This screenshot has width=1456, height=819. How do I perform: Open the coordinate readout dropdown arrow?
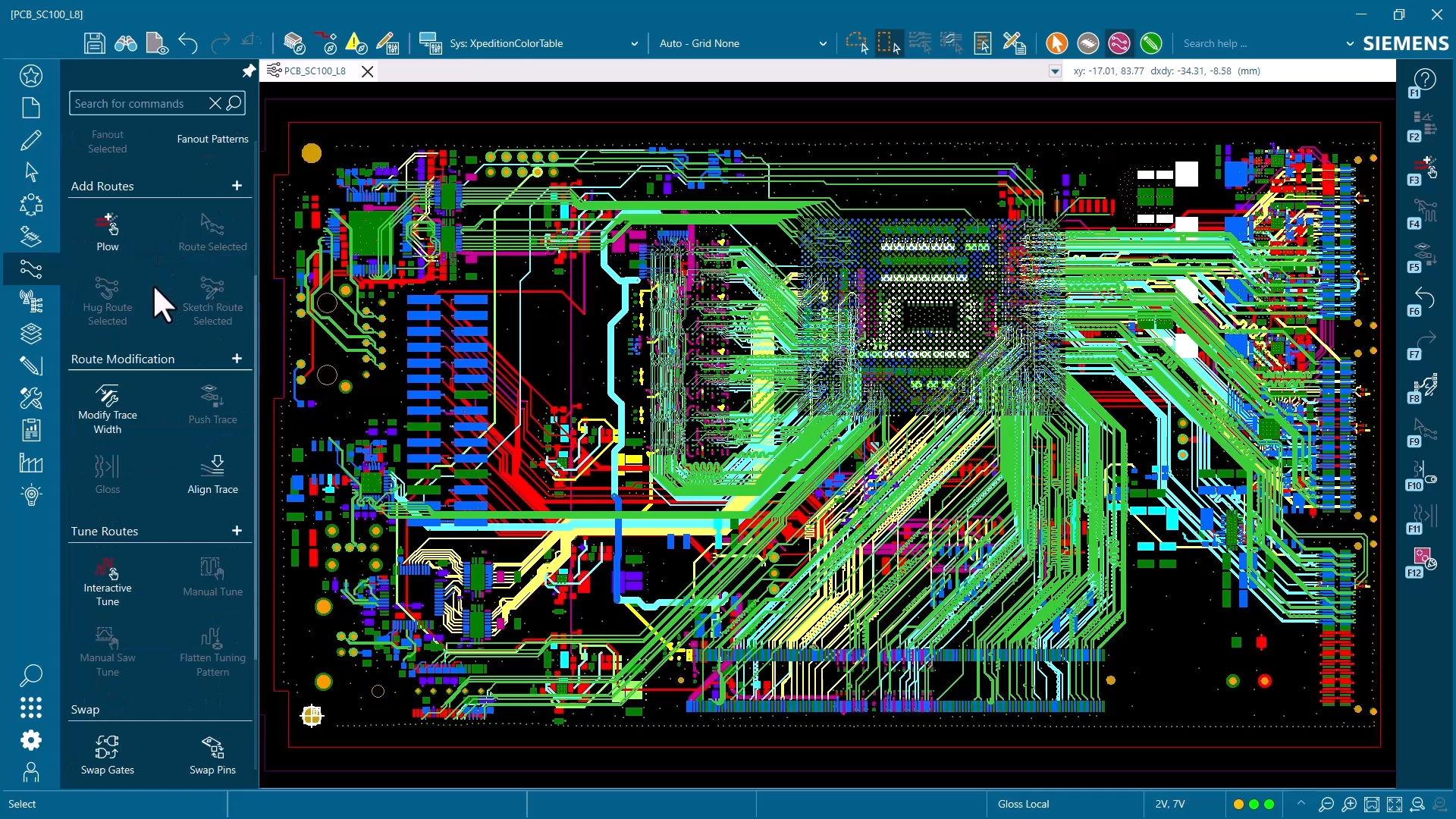[1054, 71]
